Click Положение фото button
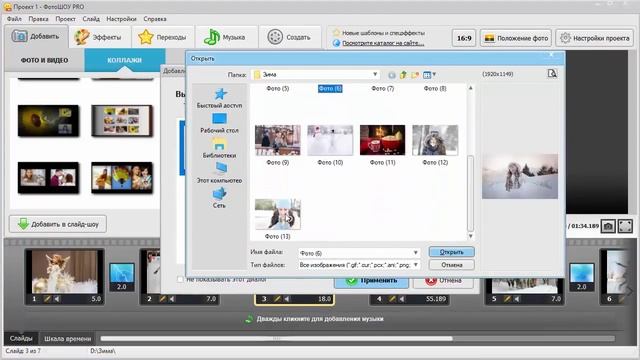 coord(516,38)
